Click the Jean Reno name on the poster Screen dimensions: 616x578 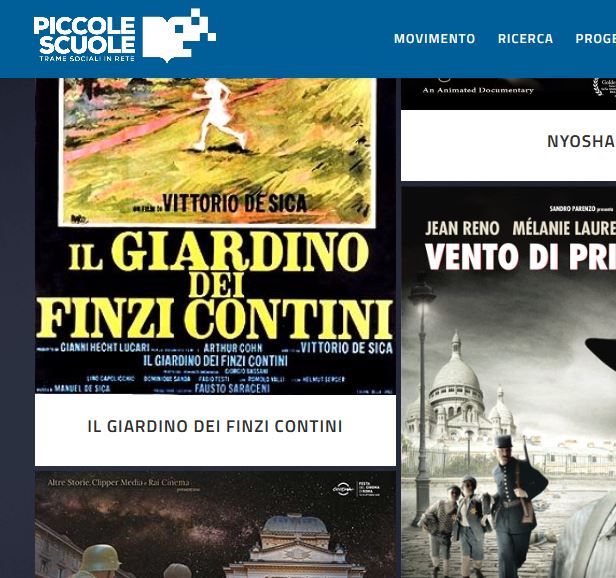click(x=462, y=229)
